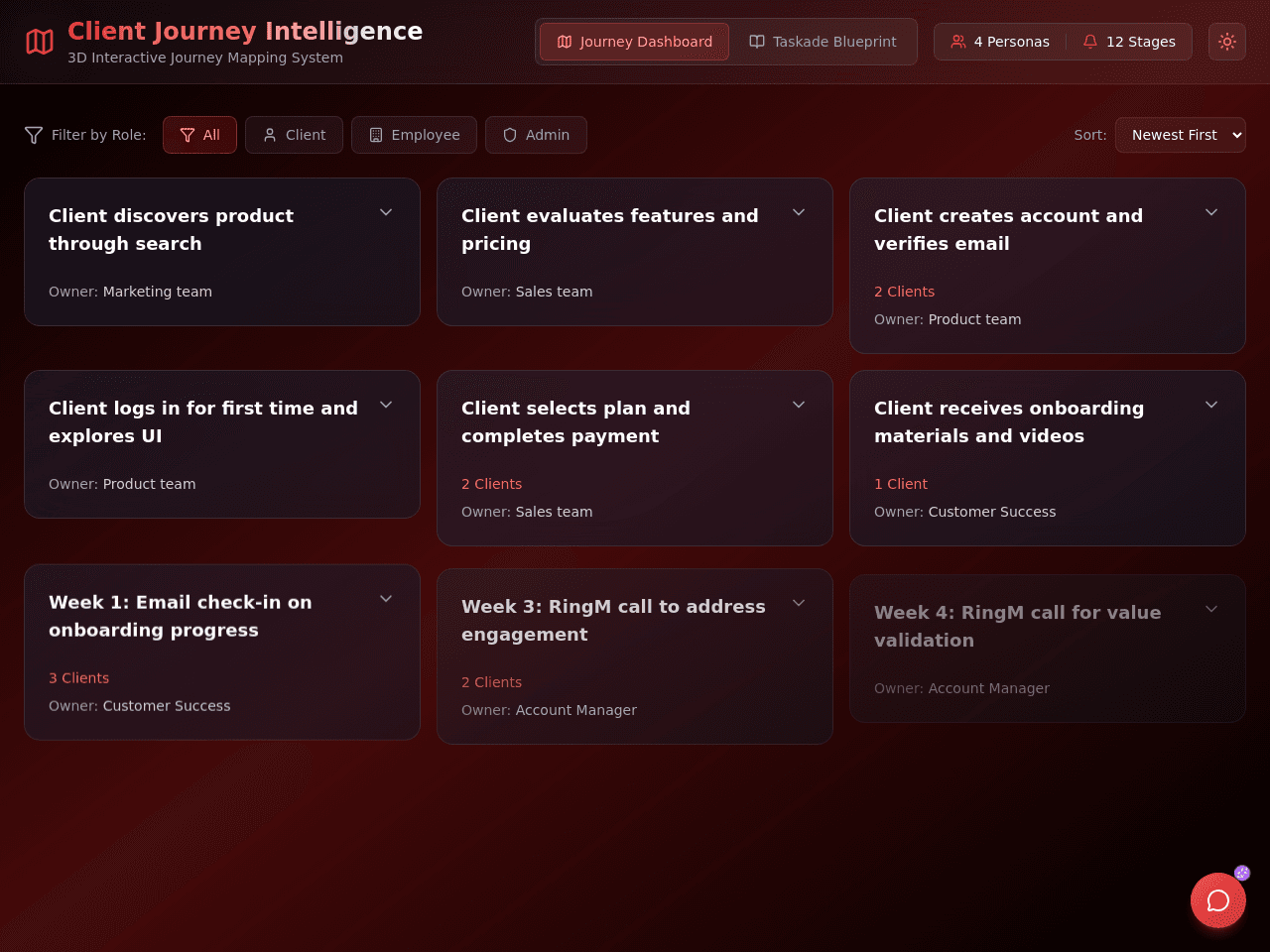Screen dimensions: 1270x952
Task: Expand 'Client logs in for first time' card
Action: [386, 405]
